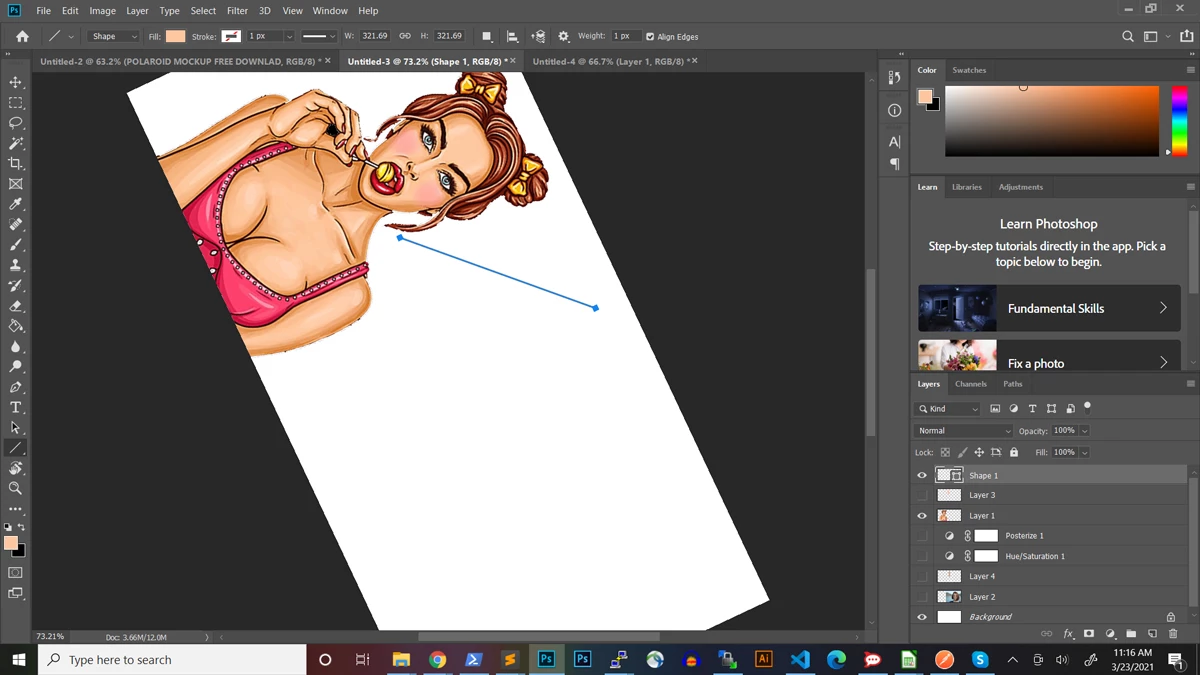Delete layer using trash icon
The image size is (1200, 675).
tap(1173, 634)
